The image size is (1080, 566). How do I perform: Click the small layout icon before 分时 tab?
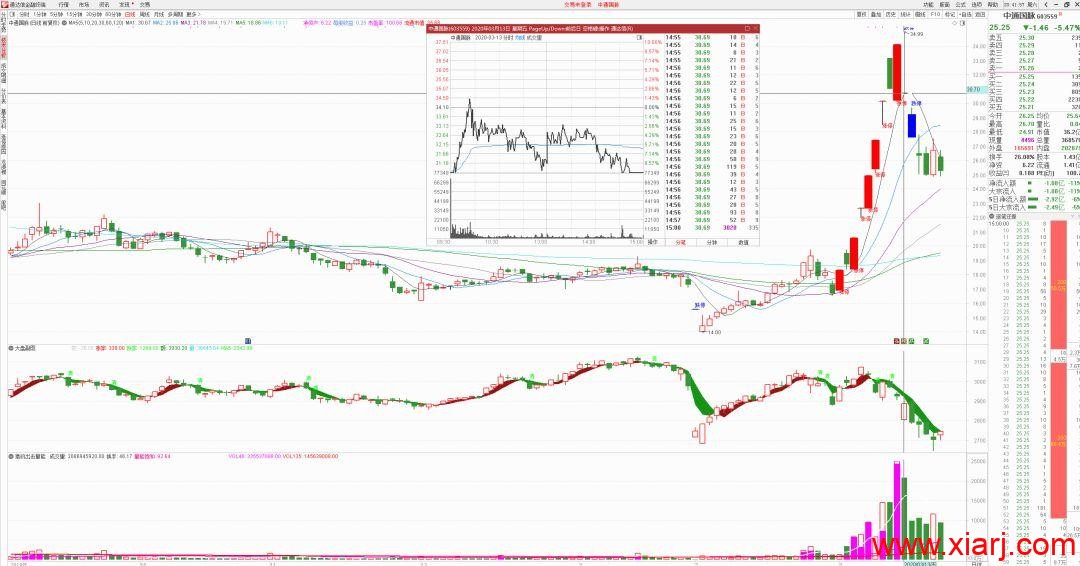click(x=12, y=14)
